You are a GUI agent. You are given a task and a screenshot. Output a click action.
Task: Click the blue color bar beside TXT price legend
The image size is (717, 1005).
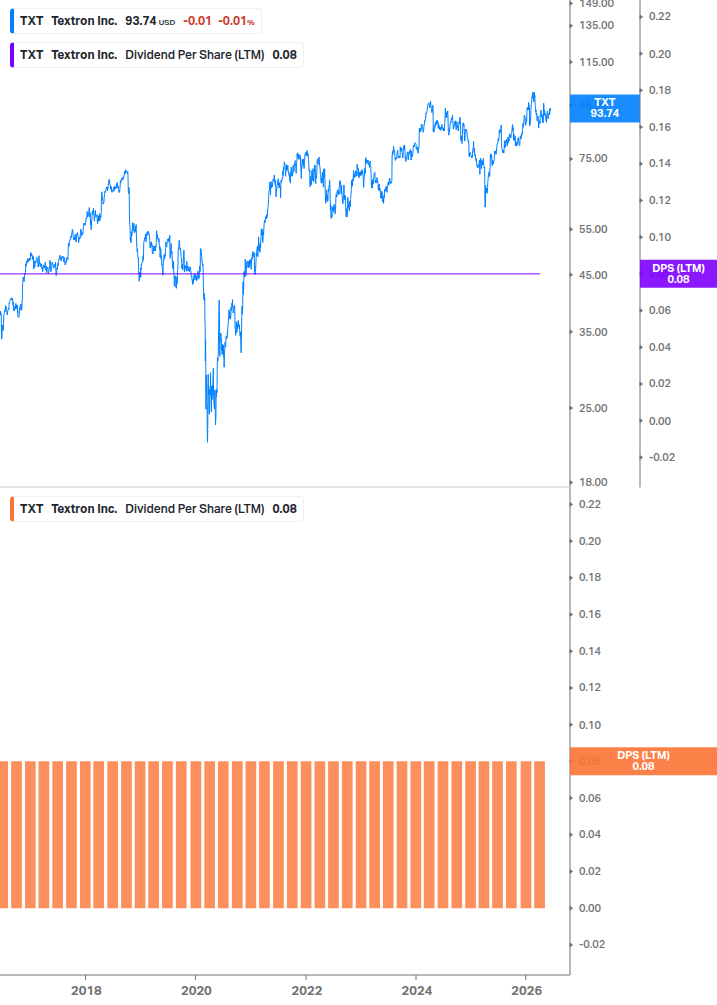(12, 21)
